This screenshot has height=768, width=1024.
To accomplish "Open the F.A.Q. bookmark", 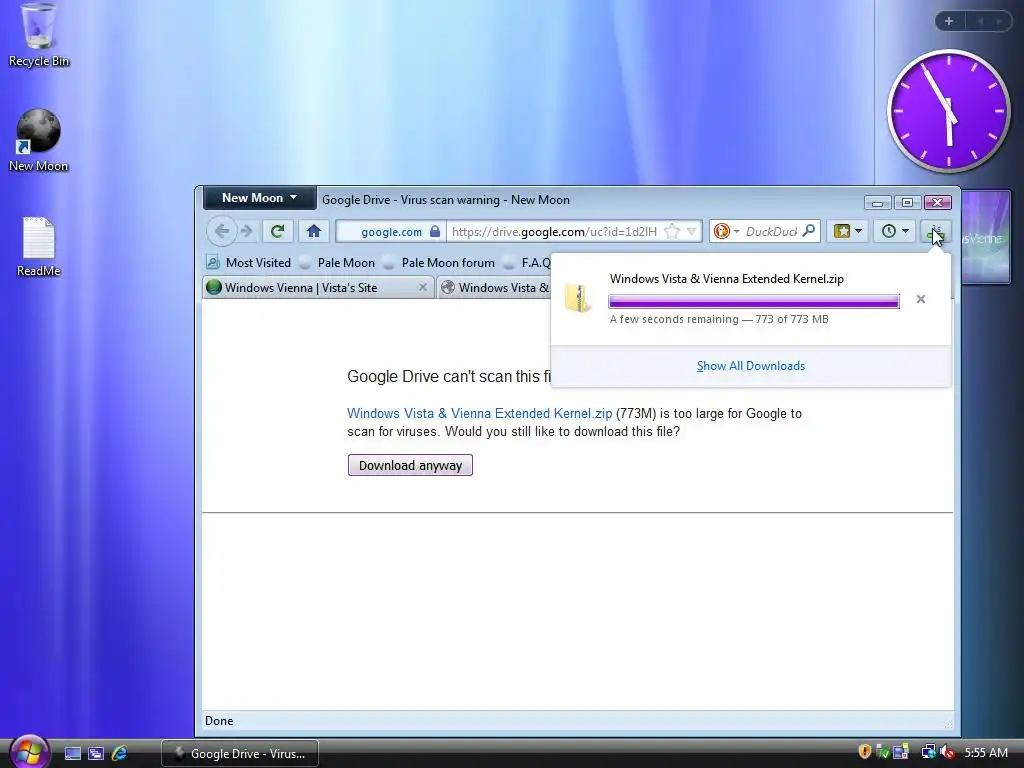I will [x=528, y=263].
